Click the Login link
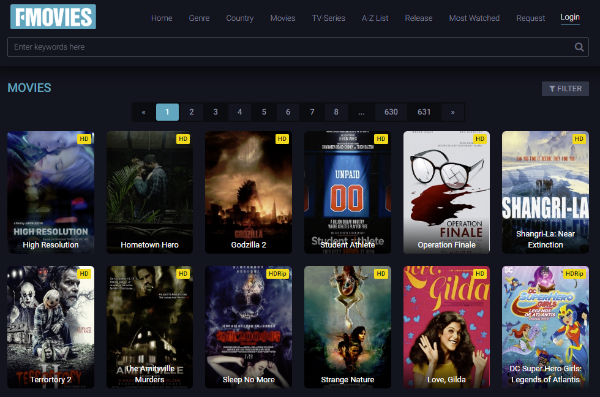This screenshot has width=600, height=397. click(570, 17)
